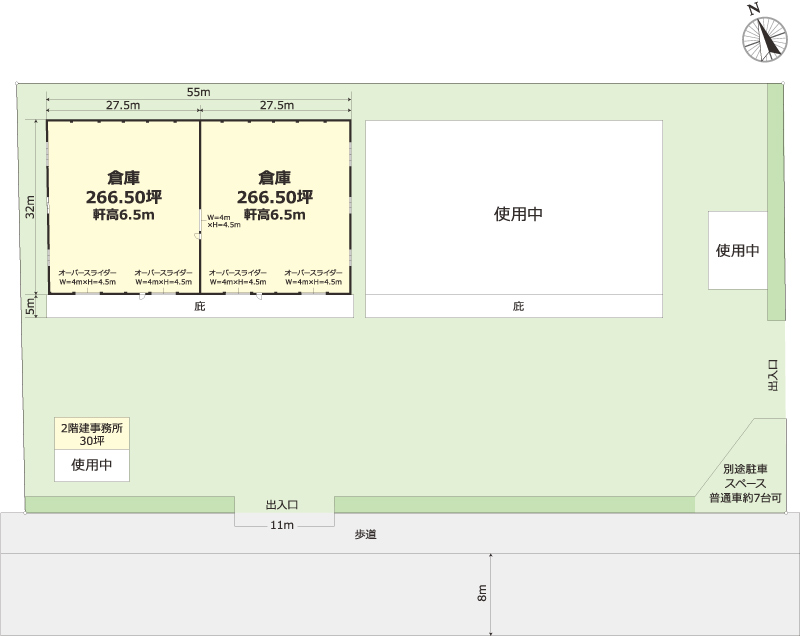The height and width of the screenshot is (636, 800).
Task: Click the 庇 label under the warehouses
Action: [199, 307]
